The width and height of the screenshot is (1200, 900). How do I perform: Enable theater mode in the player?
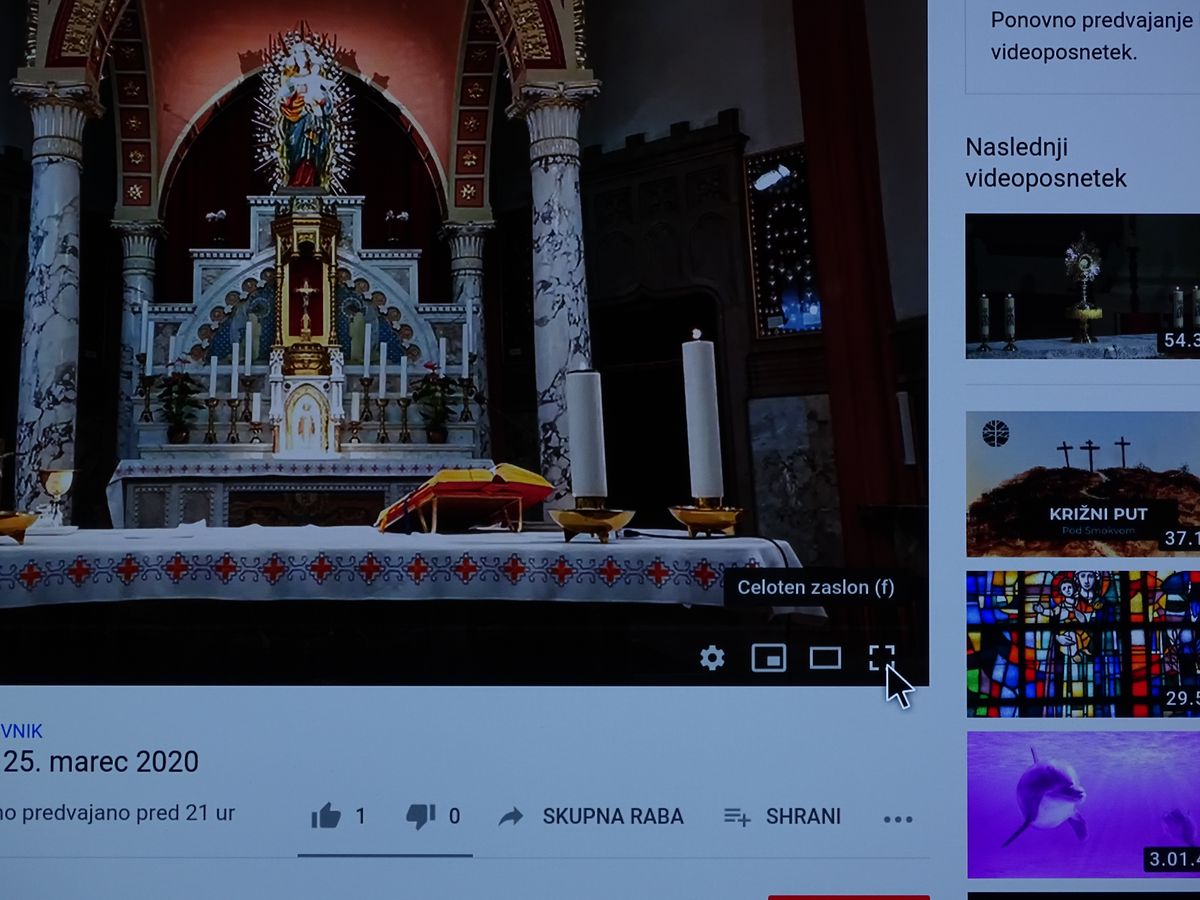pyautogui.click(x=825, y=658)
